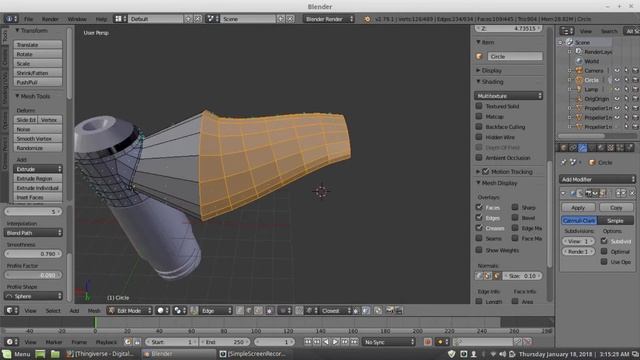Screen dimensions: 640x360
Task: Add a new screen layout with plus icon
Action: pos(189,19)
